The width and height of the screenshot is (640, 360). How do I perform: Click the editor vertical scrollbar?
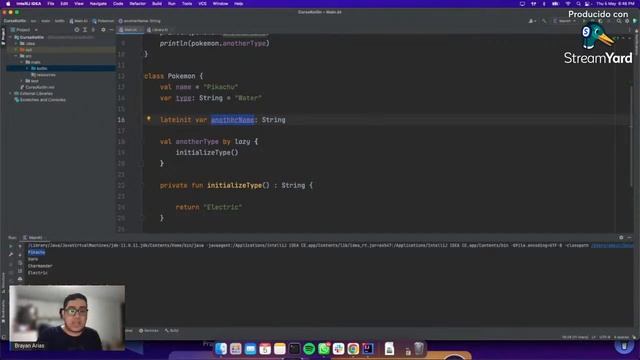pyautogui.click(x=632, y=135)
